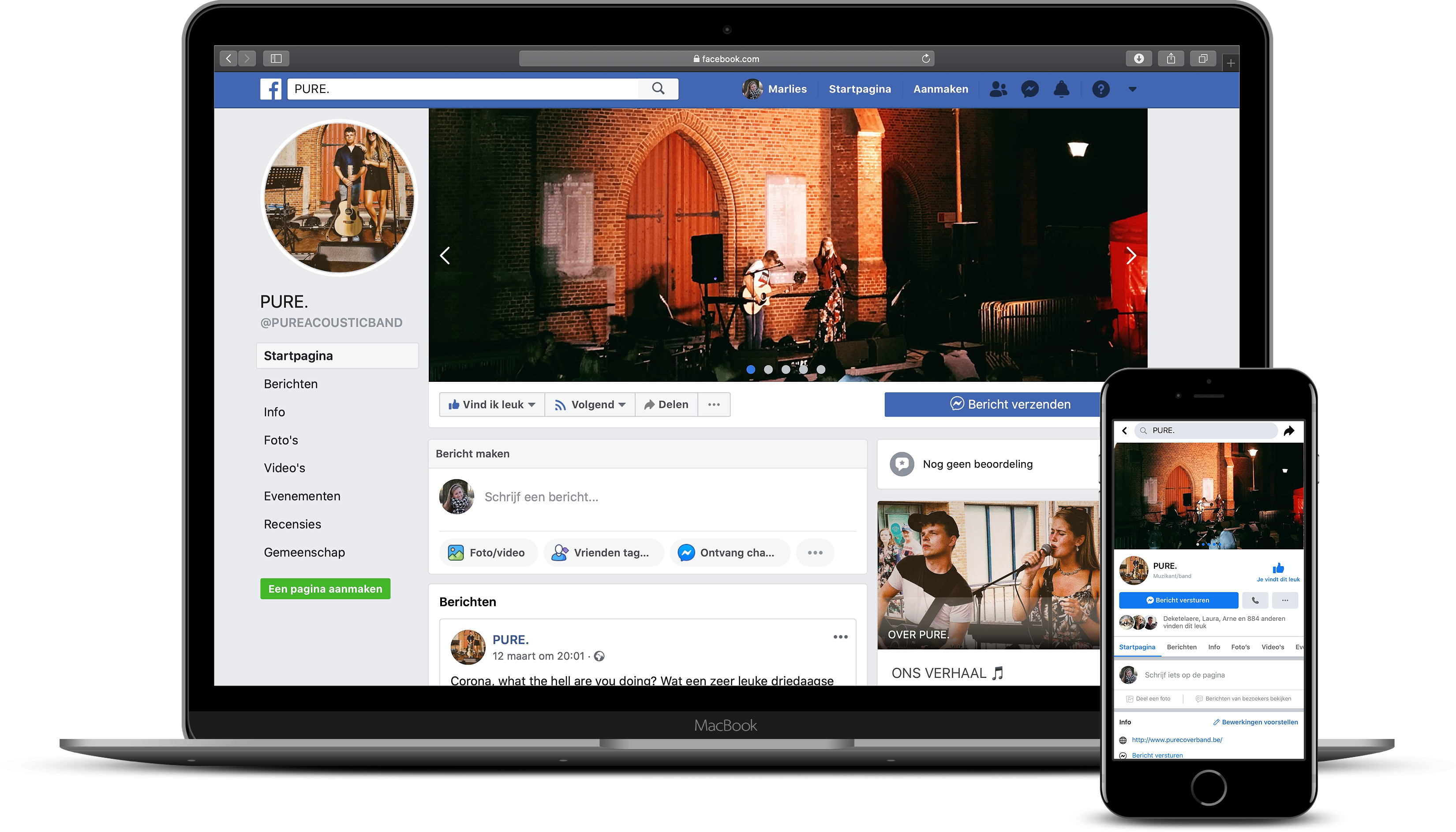Tap Bericht versturen on phone
Screen dimensions: 1456x832
coord(1178,600)
